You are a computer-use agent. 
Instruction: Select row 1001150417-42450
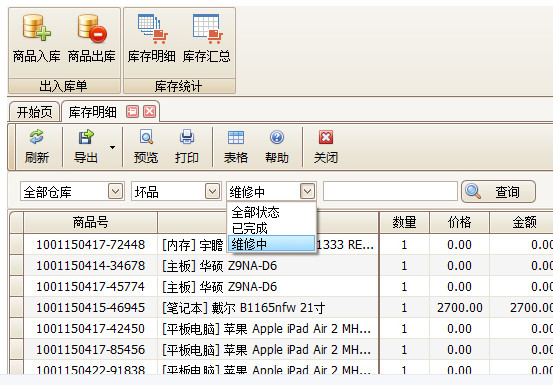[x=281, y=328]
